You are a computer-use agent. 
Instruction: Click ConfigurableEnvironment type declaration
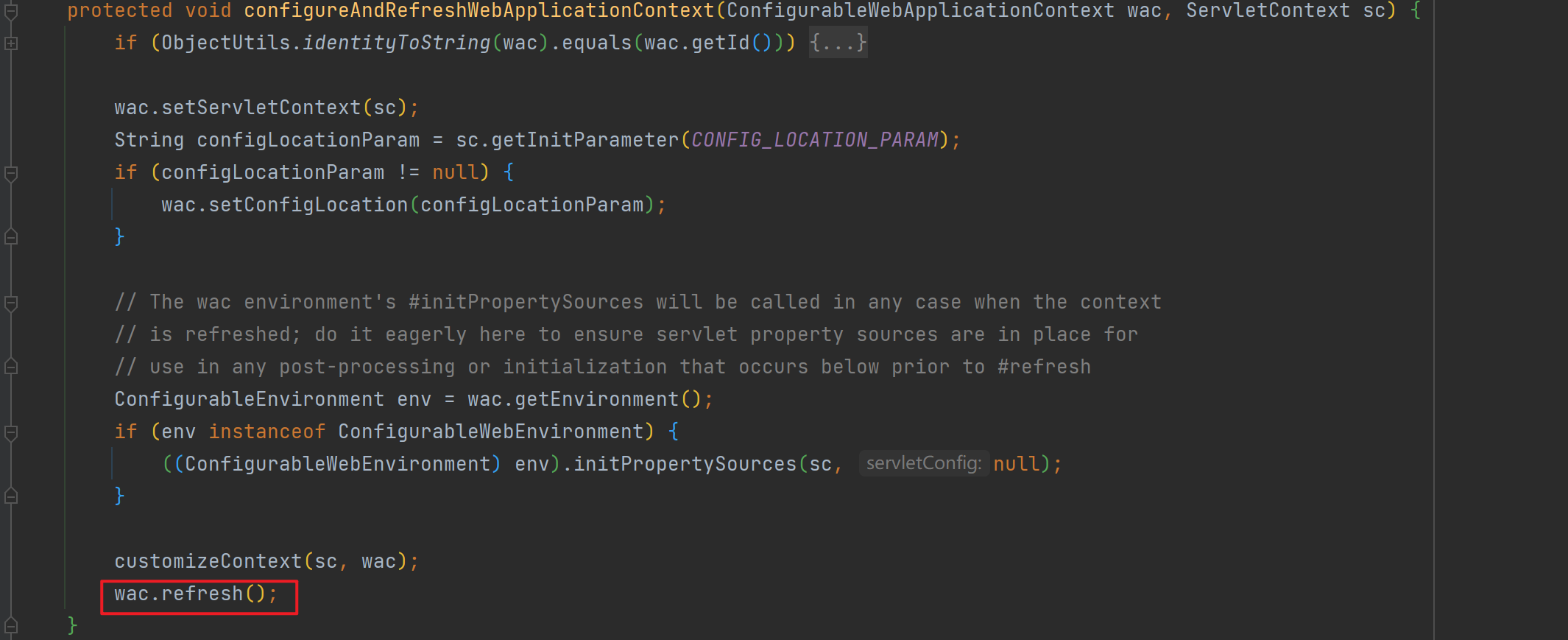250,399
